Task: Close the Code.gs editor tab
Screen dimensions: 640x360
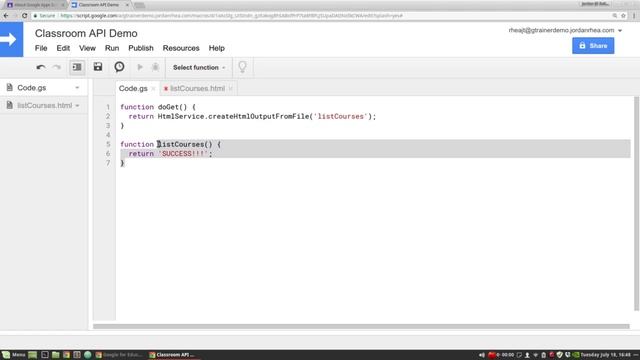Action: (x=153, y=89)
